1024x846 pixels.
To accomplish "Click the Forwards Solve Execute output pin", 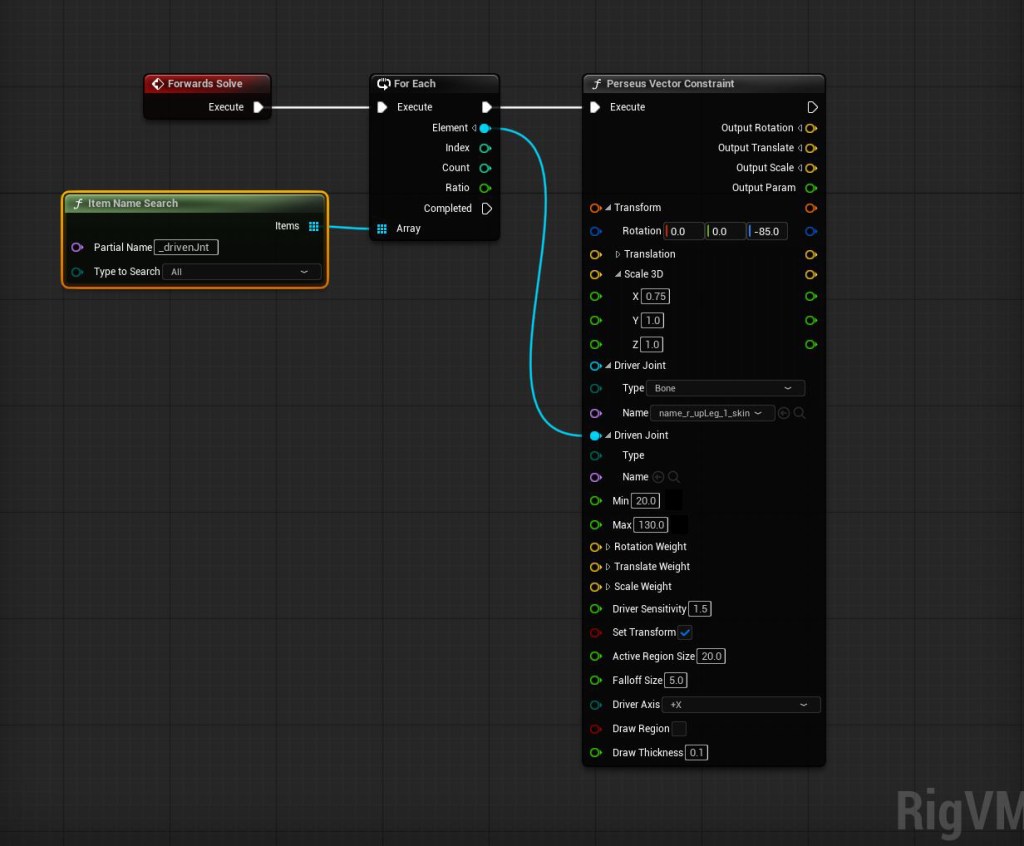I will tap(258, 107).
